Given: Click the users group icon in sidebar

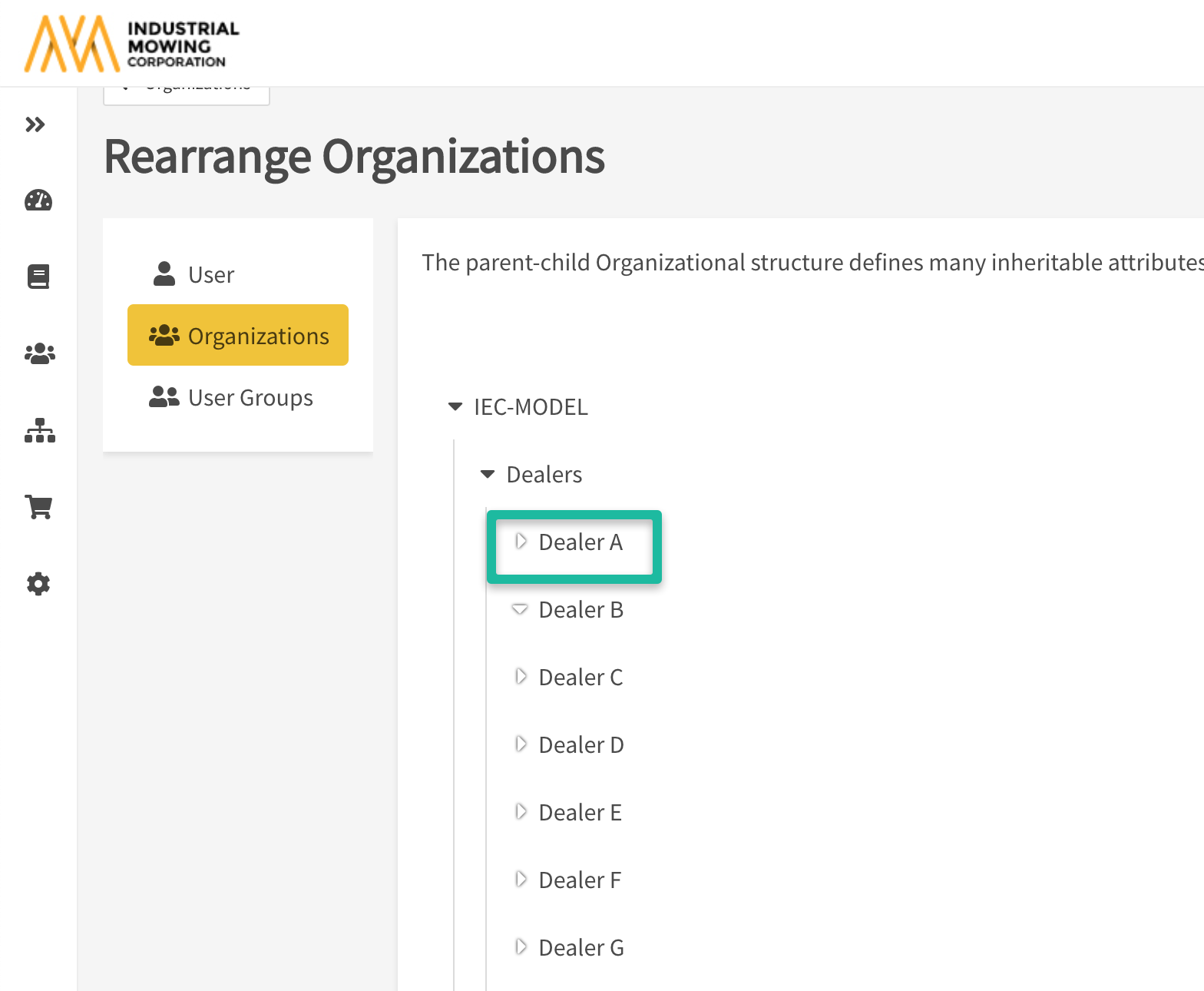Looking at the screenshot, I should (39, 353).
